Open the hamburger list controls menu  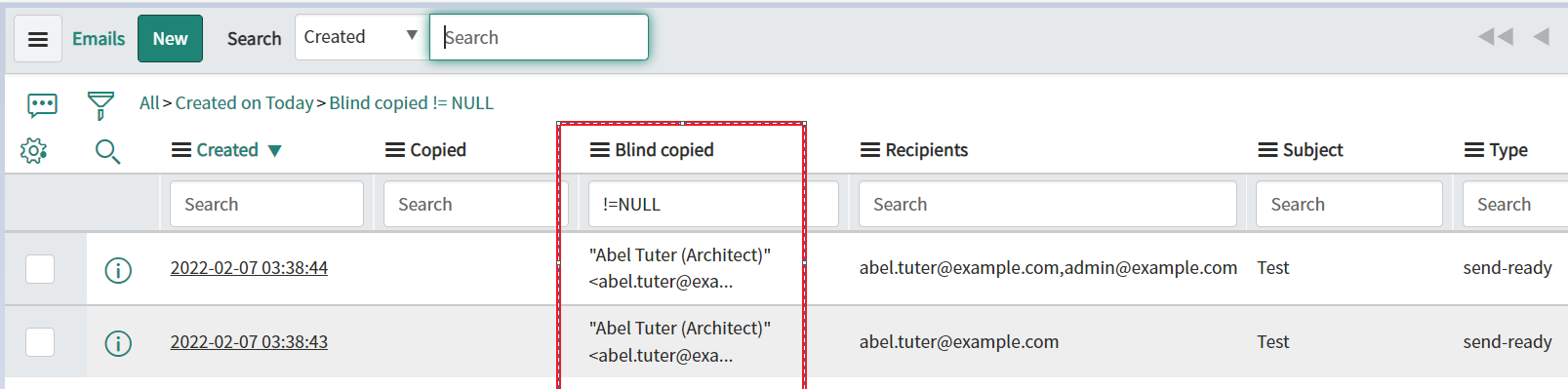38,39
